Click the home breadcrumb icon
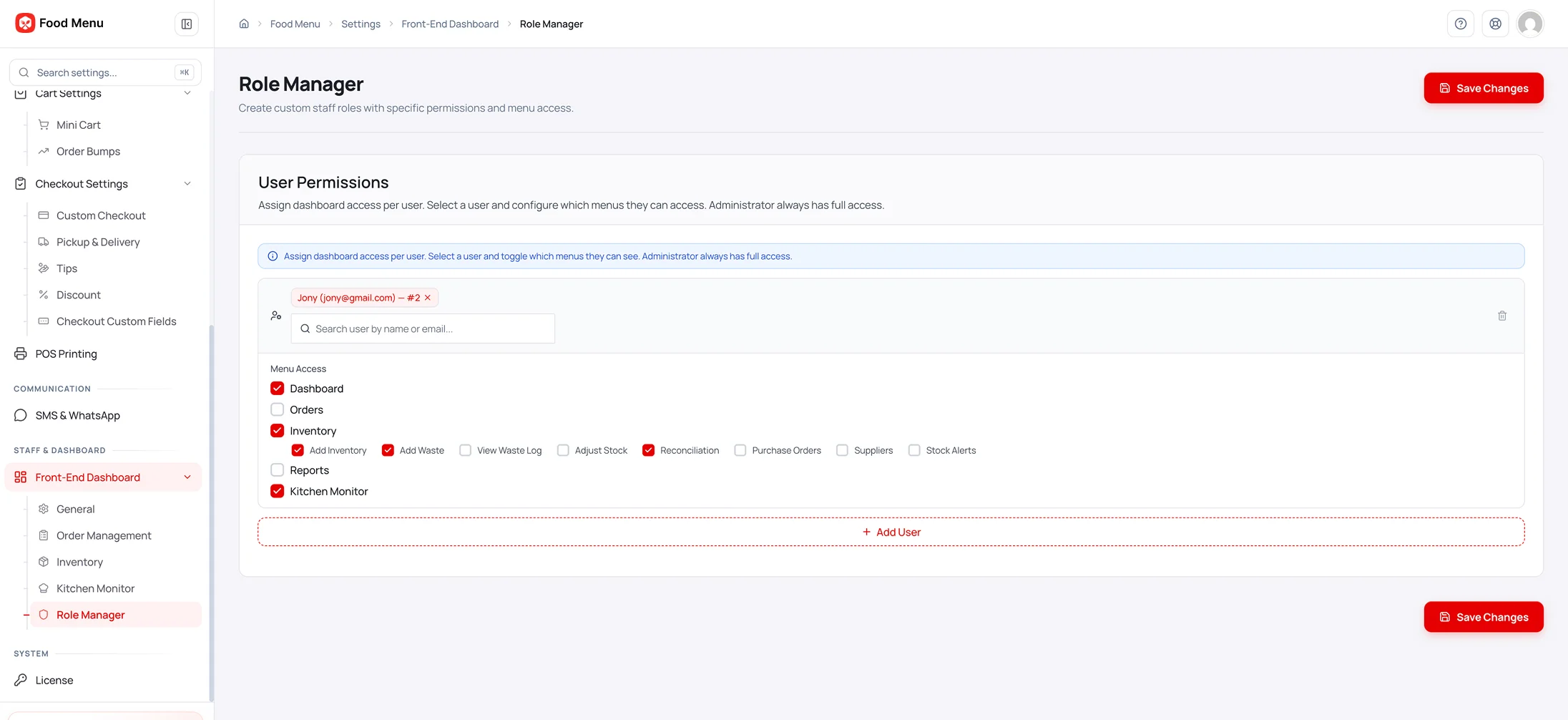The height and width of the screenshot is (720, 1568). tap(244, 24)
